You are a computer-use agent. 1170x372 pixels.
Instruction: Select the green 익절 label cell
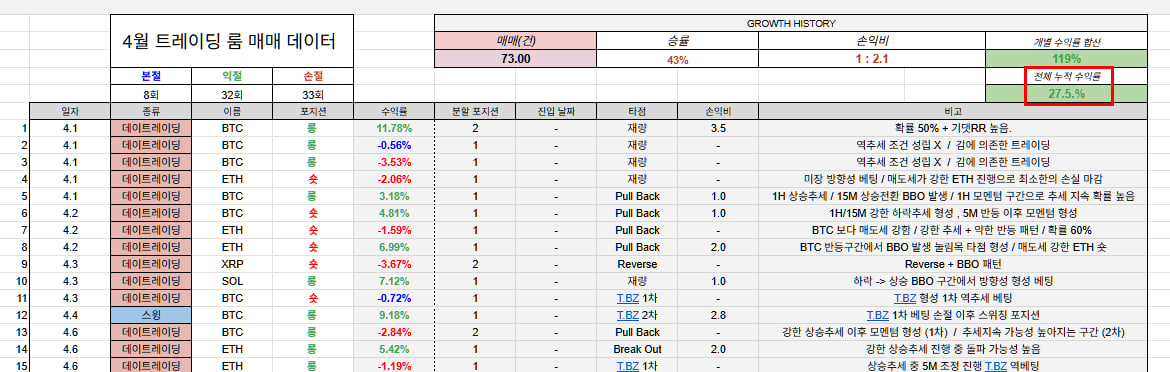pyautogui.click(x=232, y=76)
